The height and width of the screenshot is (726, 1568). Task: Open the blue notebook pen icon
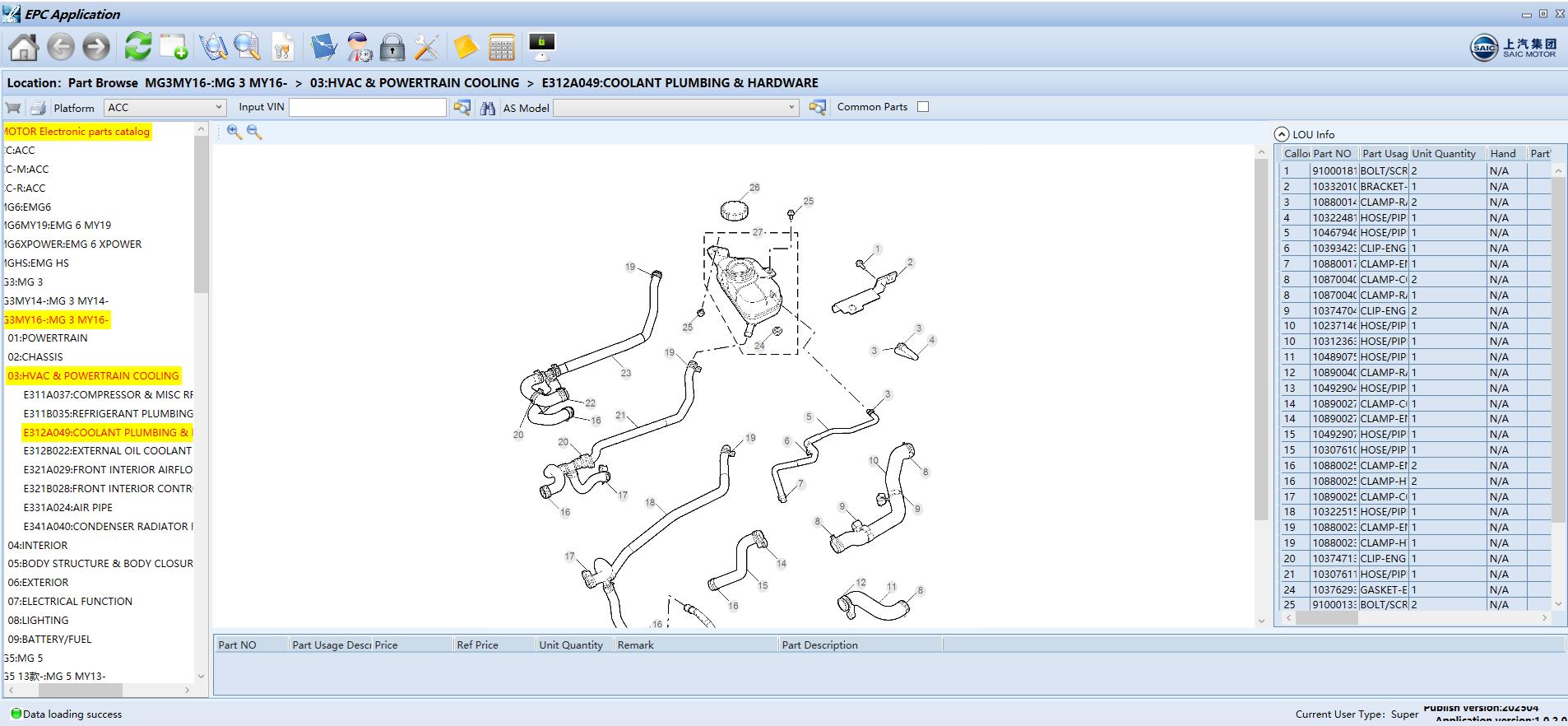[x=323, y=47]
